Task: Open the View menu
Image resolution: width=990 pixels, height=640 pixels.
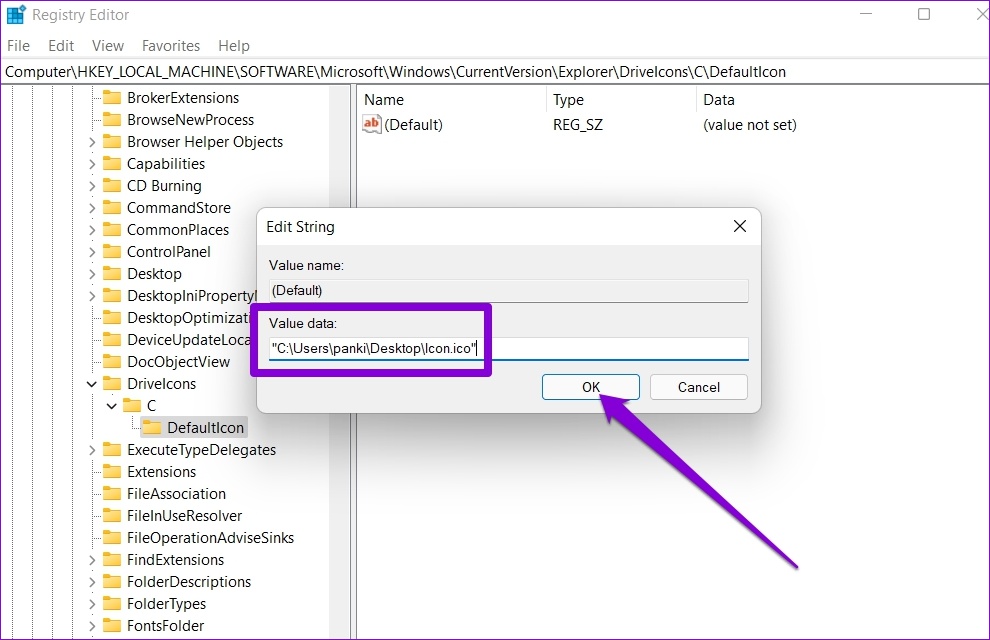Action: tap(107, 45)
